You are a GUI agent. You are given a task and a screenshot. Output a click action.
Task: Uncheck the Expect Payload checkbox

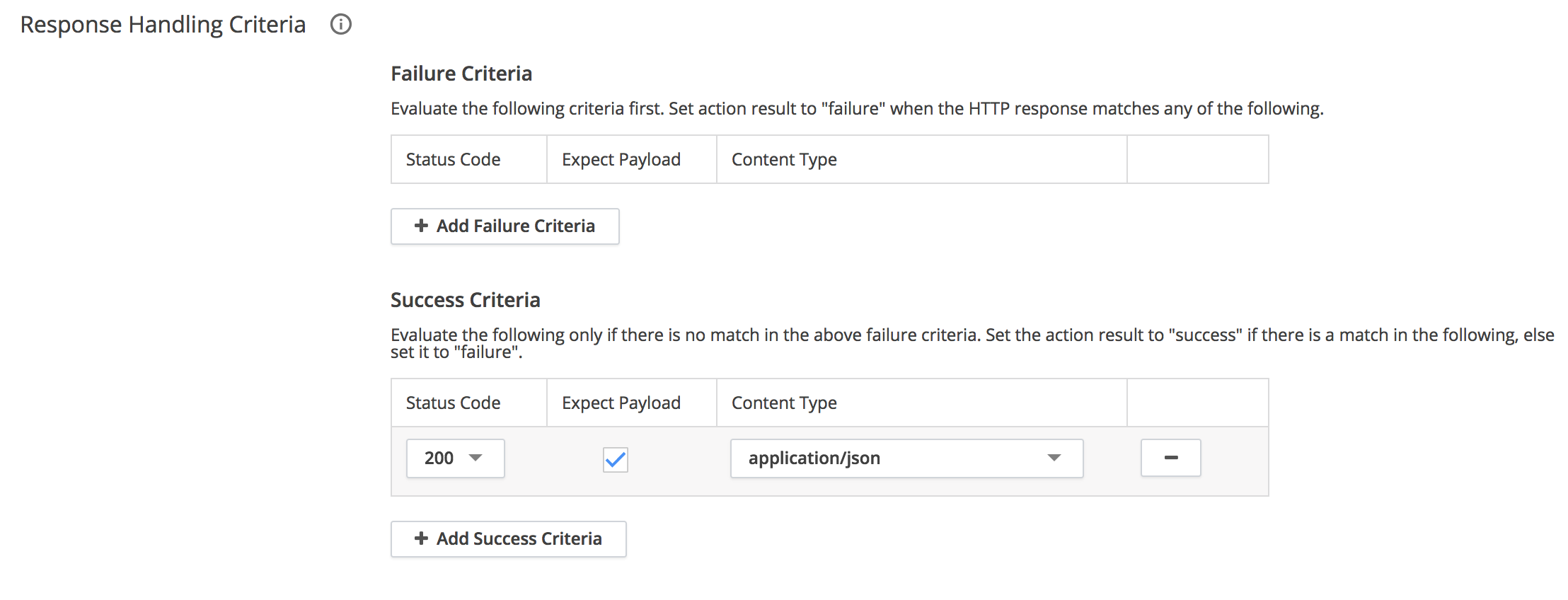click(x=615, y=459)
